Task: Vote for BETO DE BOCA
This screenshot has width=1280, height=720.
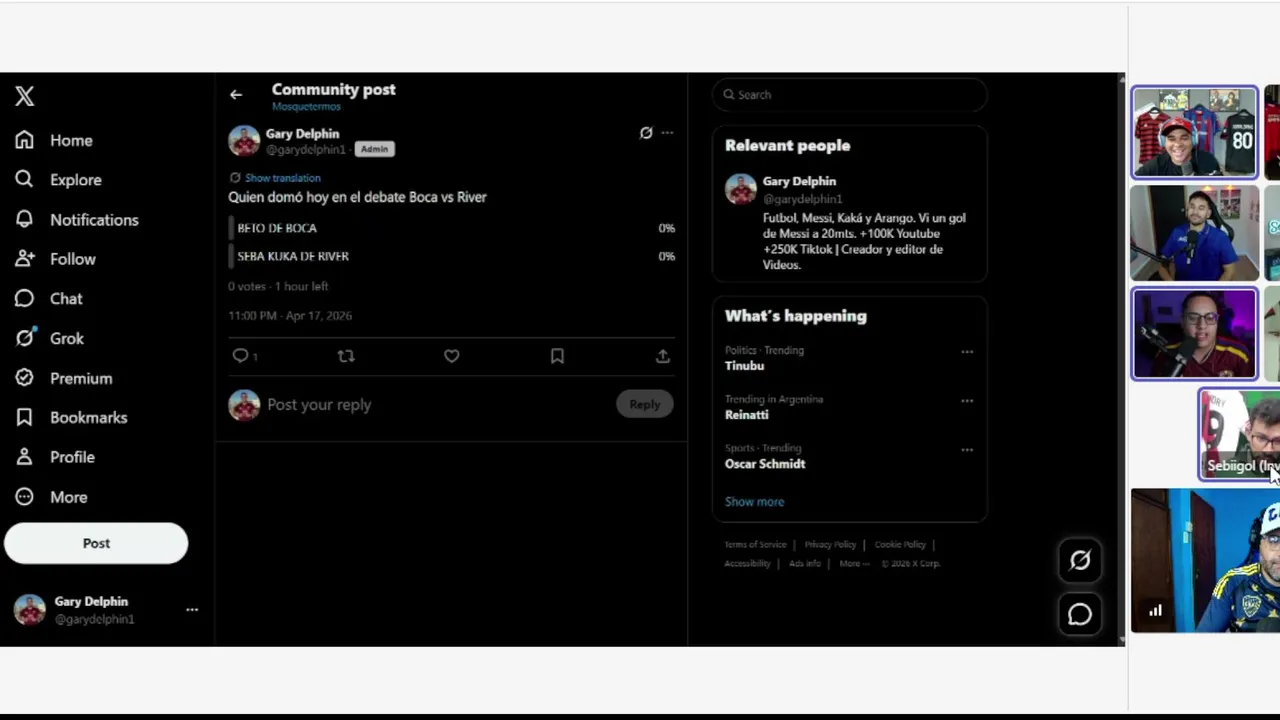Action: tap(452, 228)
